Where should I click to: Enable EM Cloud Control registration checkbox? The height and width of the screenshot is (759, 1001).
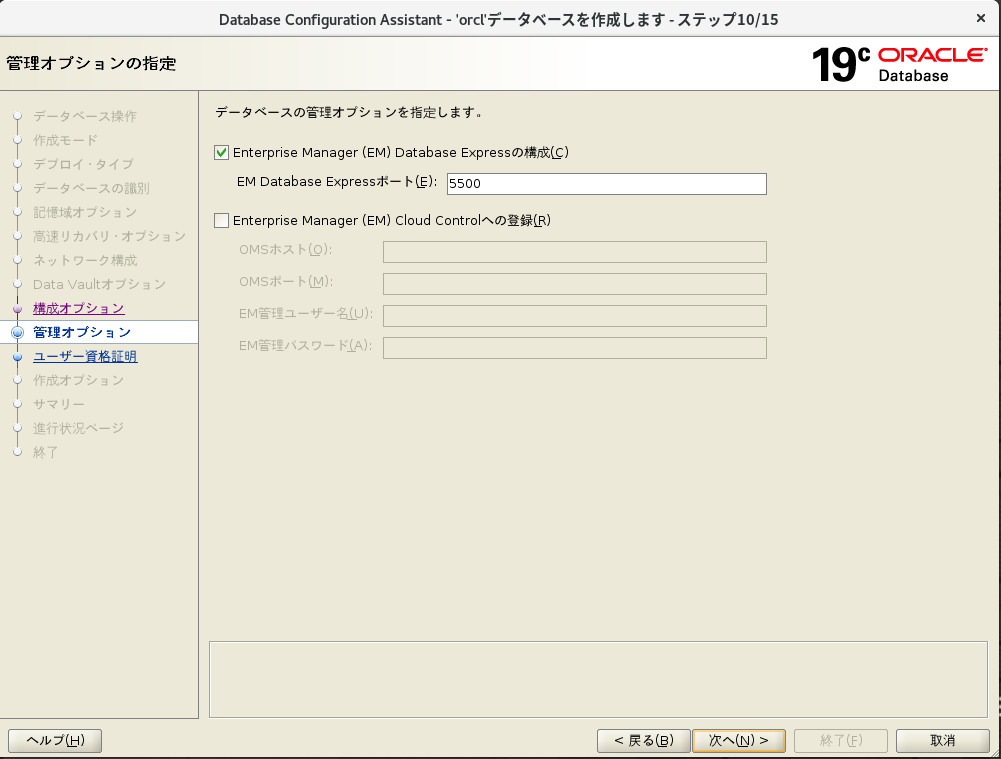[222, 221]
